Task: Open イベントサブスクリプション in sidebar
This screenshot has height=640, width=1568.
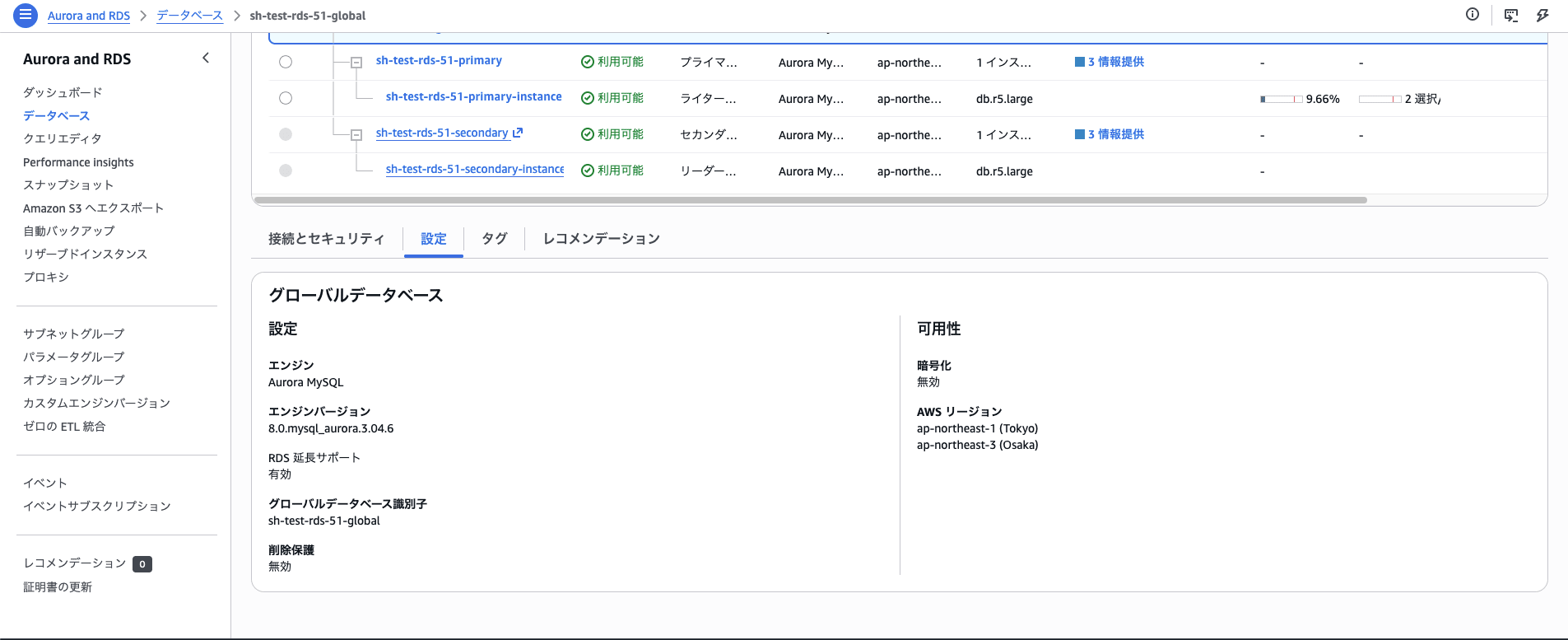Action: click(x=97, y=506)
